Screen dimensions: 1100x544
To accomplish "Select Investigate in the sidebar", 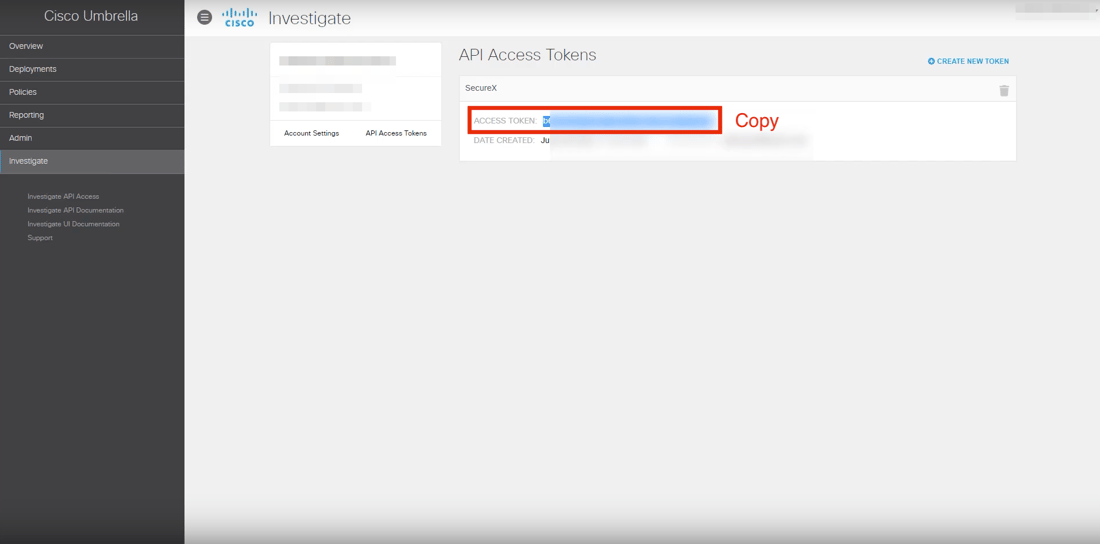I will click(92, 161).
